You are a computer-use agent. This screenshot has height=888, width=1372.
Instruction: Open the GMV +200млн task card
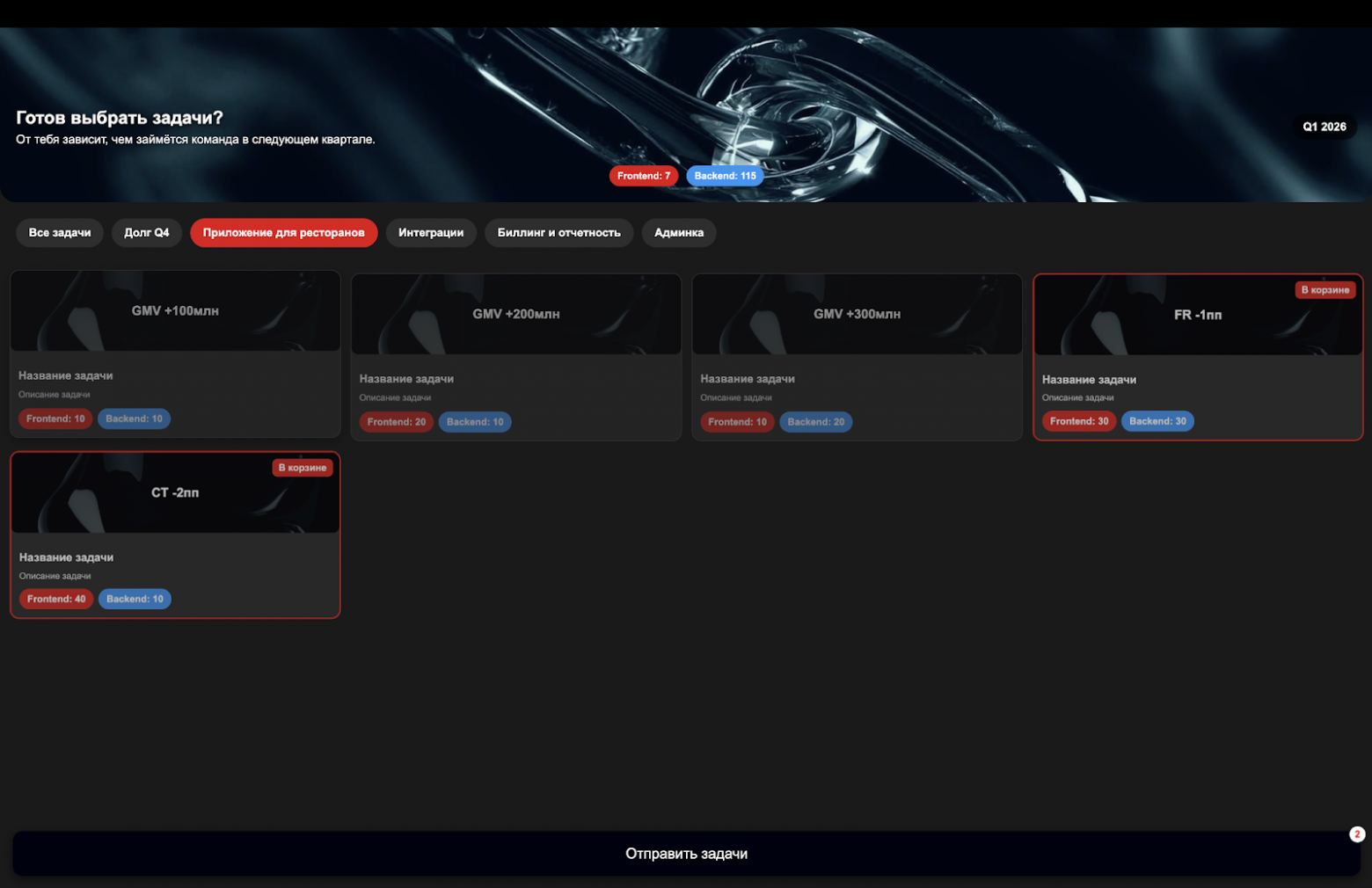click(516, 315)
